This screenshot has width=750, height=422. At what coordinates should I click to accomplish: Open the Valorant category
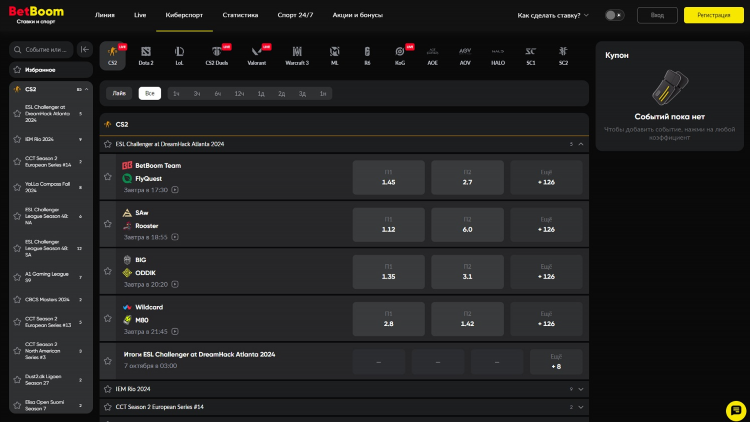tap(257, 56)
